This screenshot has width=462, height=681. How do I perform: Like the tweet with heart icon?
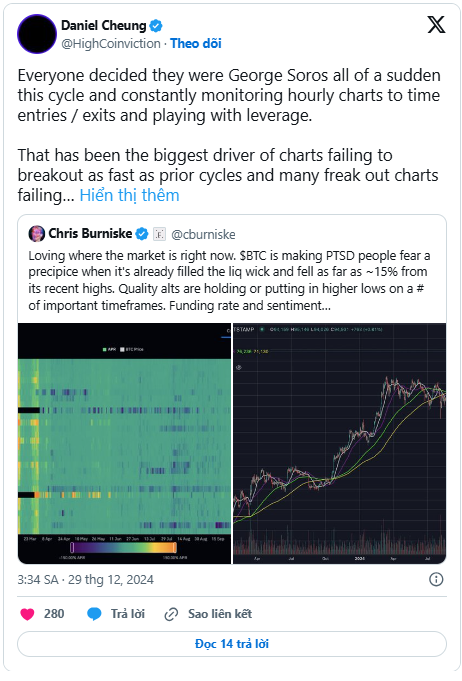pyautogui.click(x=27, y=614)
